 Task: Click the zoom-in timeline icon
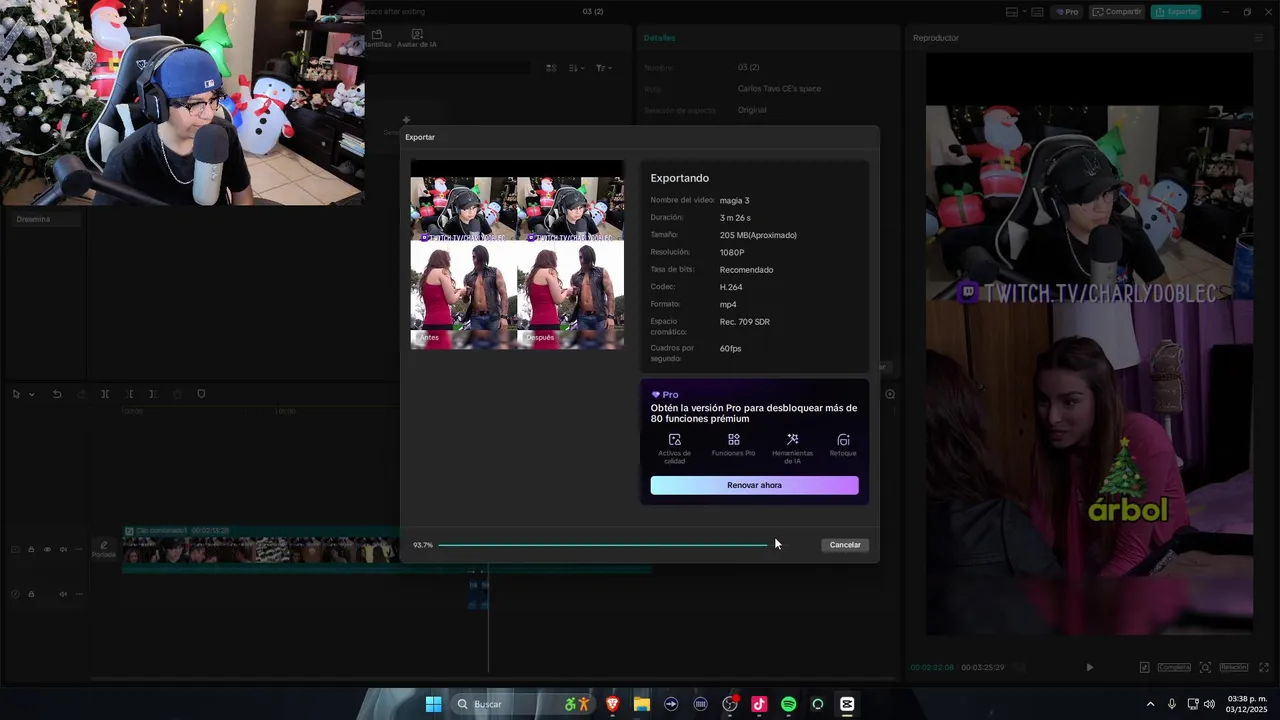pos(889,394)
